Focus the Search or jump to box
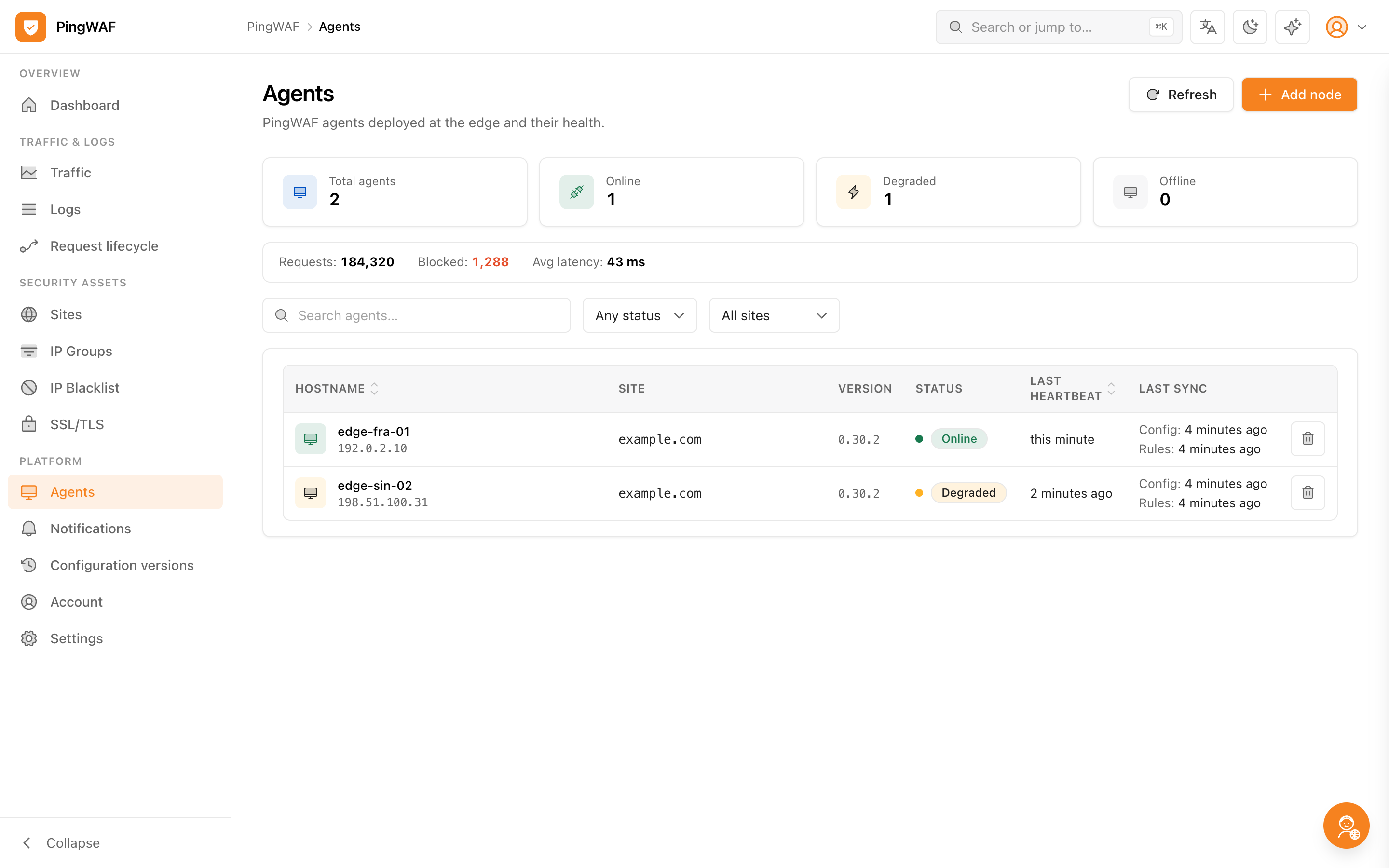Viewport: 1389px width, 868px height. (x=1059, y=27)
